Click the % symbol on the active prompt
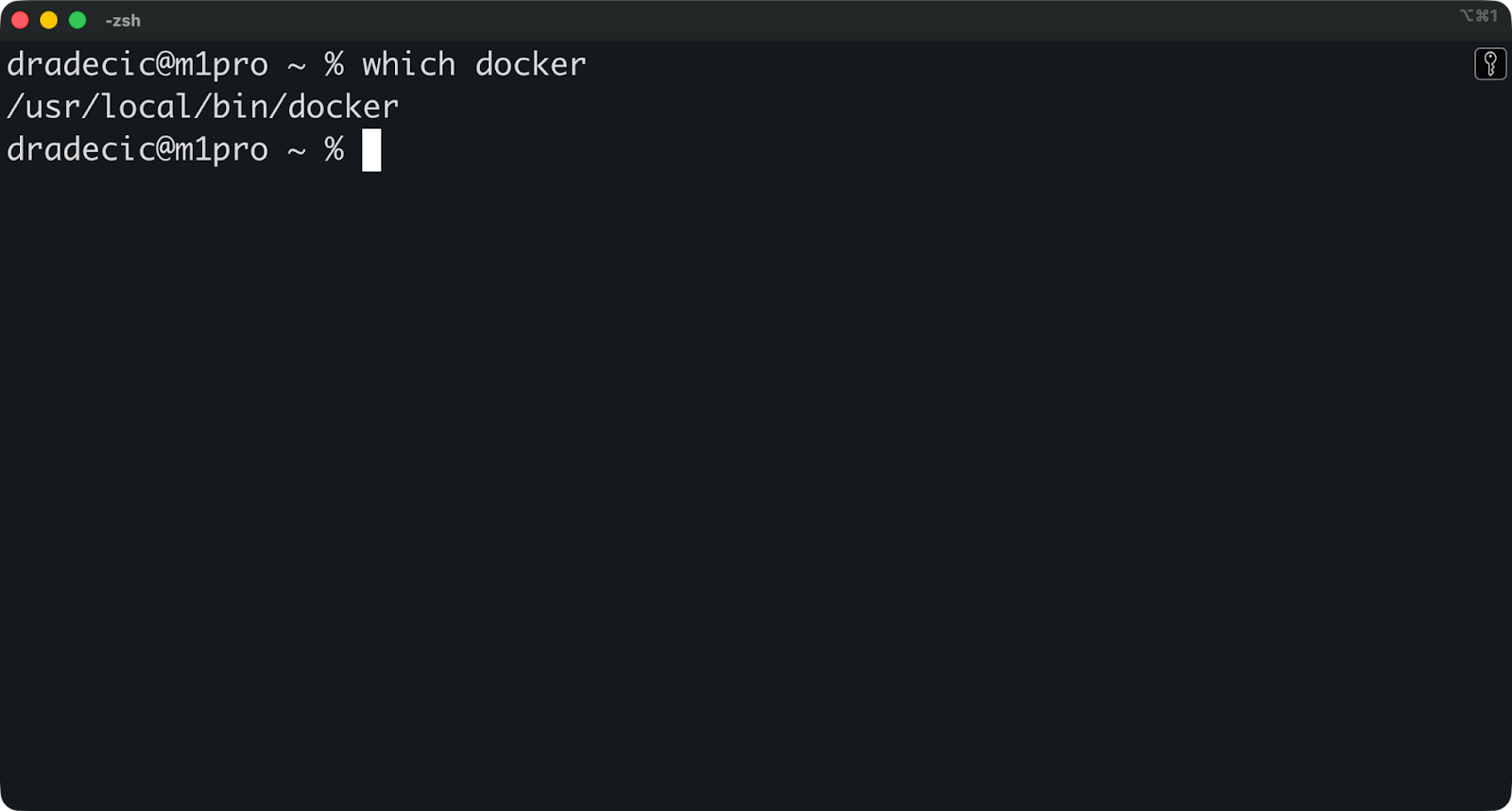Image resolution: width=1512 pixels, height=811 pixels. 333,149
